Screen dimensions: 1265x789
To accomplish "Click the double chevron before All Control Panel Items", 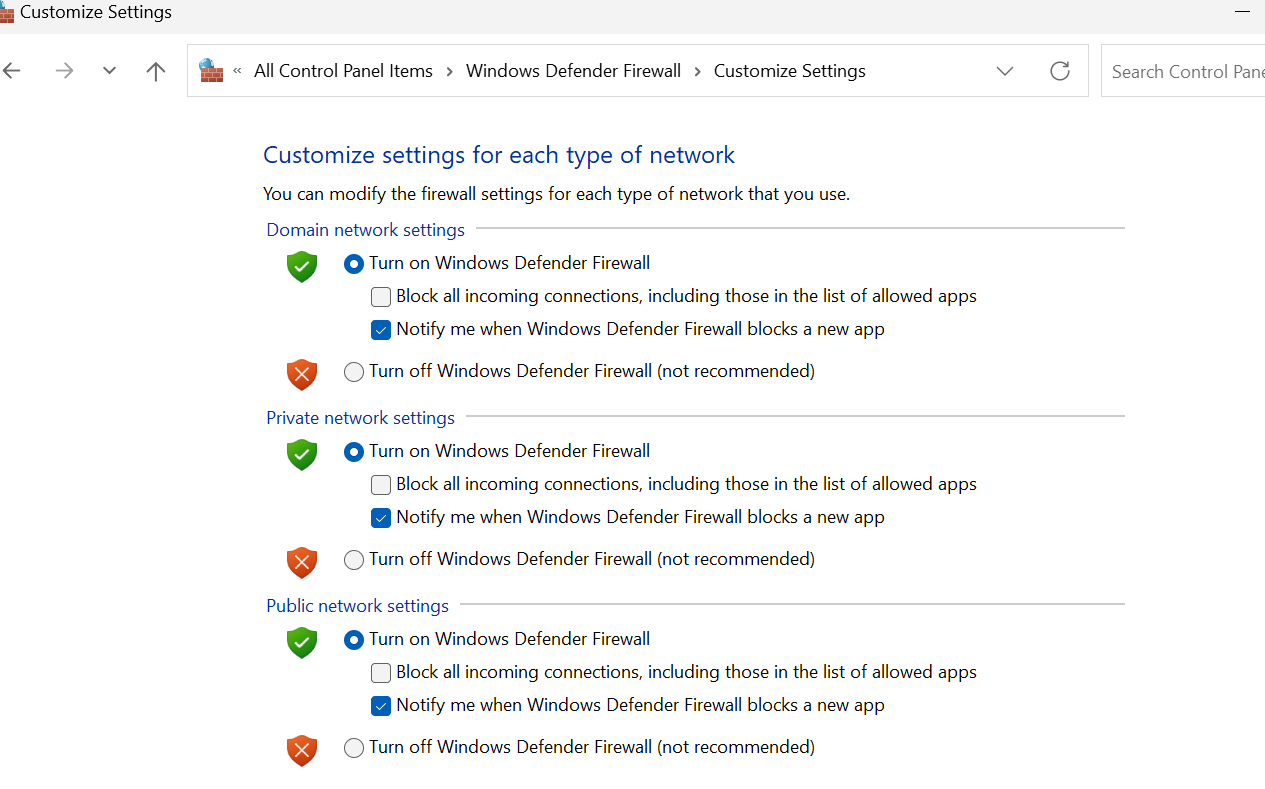I will (x=238, y=71).
